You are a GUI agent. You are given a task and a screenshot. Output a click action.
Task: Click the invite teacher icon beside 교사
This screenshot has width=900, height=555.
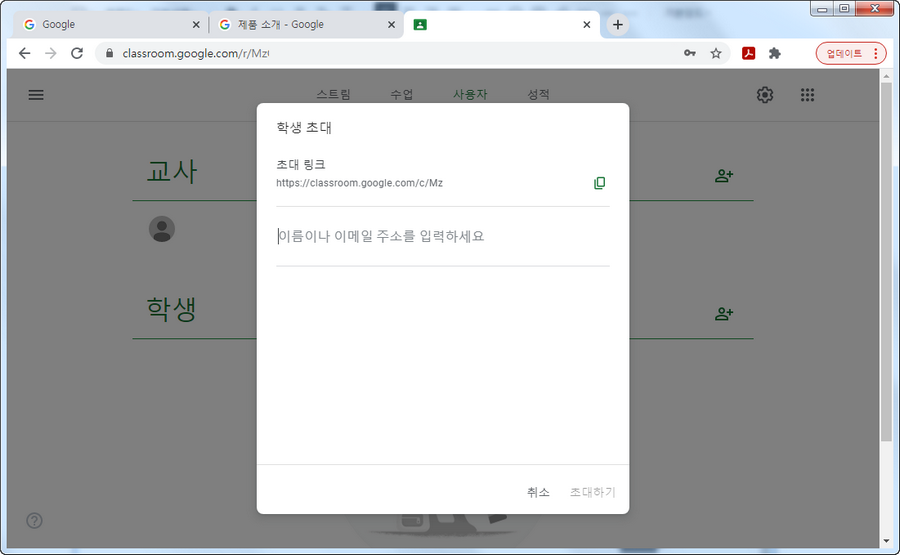click(x=724, y=176)
